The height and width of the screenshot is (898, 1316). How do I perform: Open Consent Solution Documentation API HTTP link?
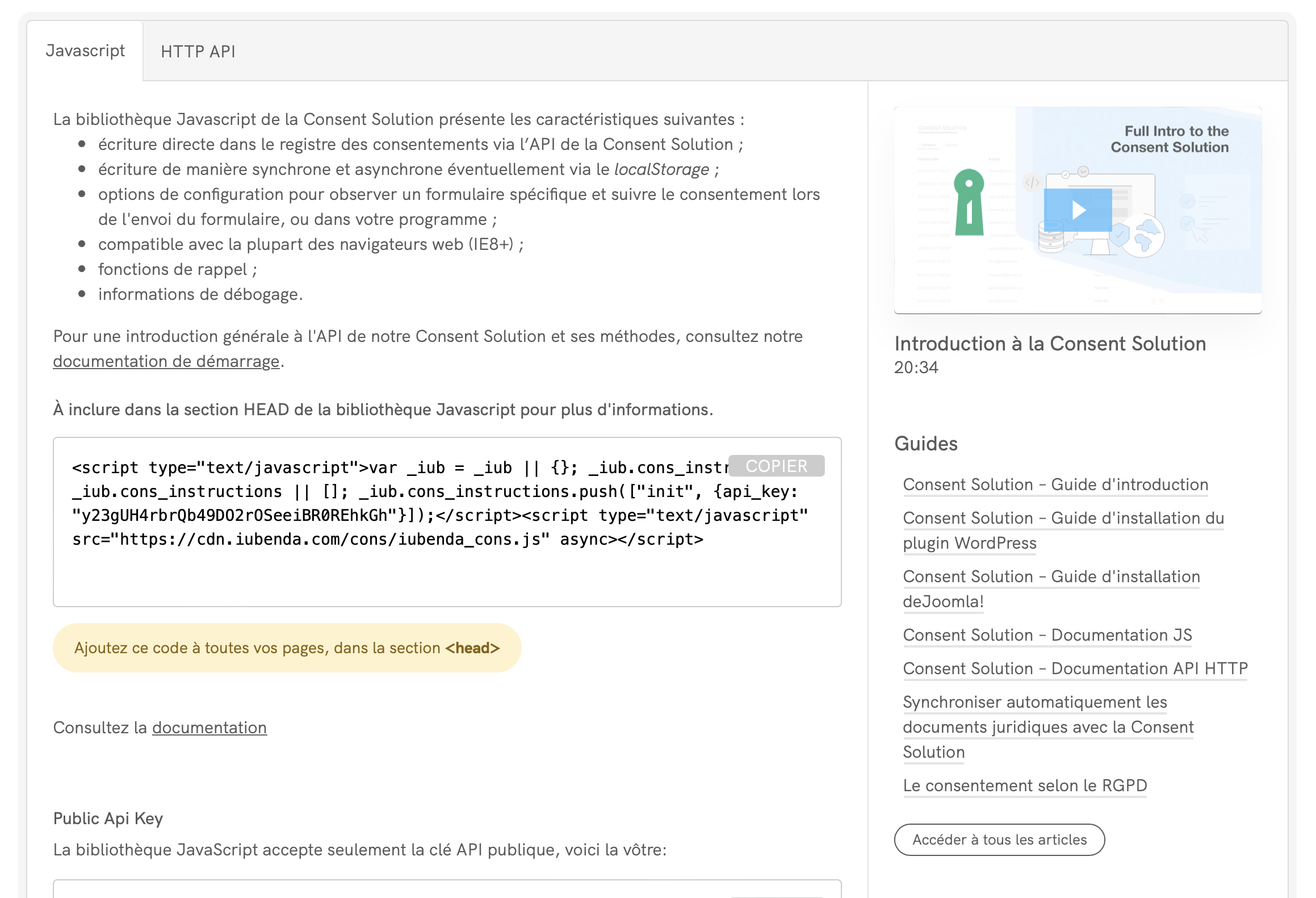click(1075, 669)
